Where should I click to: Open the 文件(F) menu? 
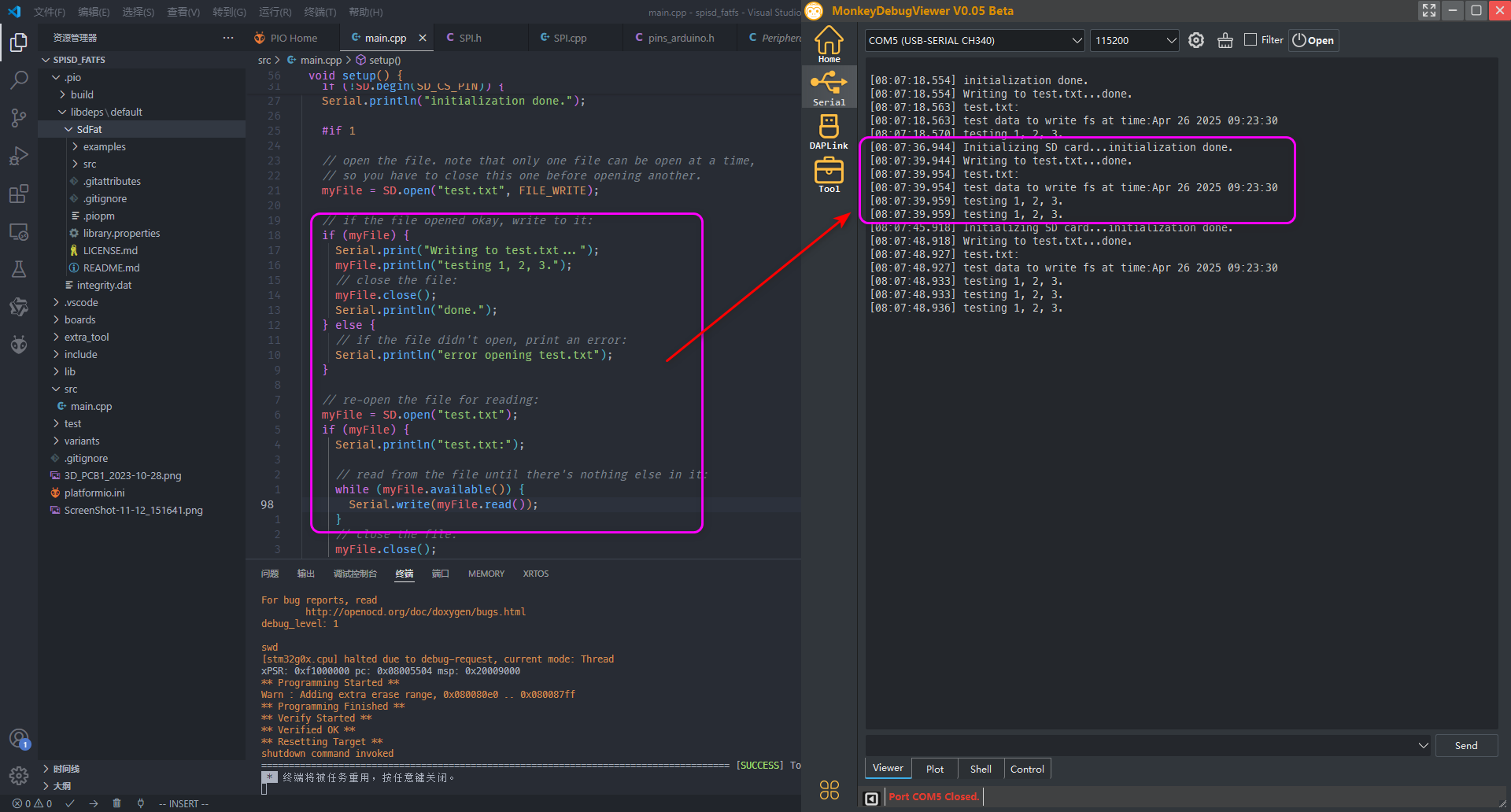pos(50,12)
